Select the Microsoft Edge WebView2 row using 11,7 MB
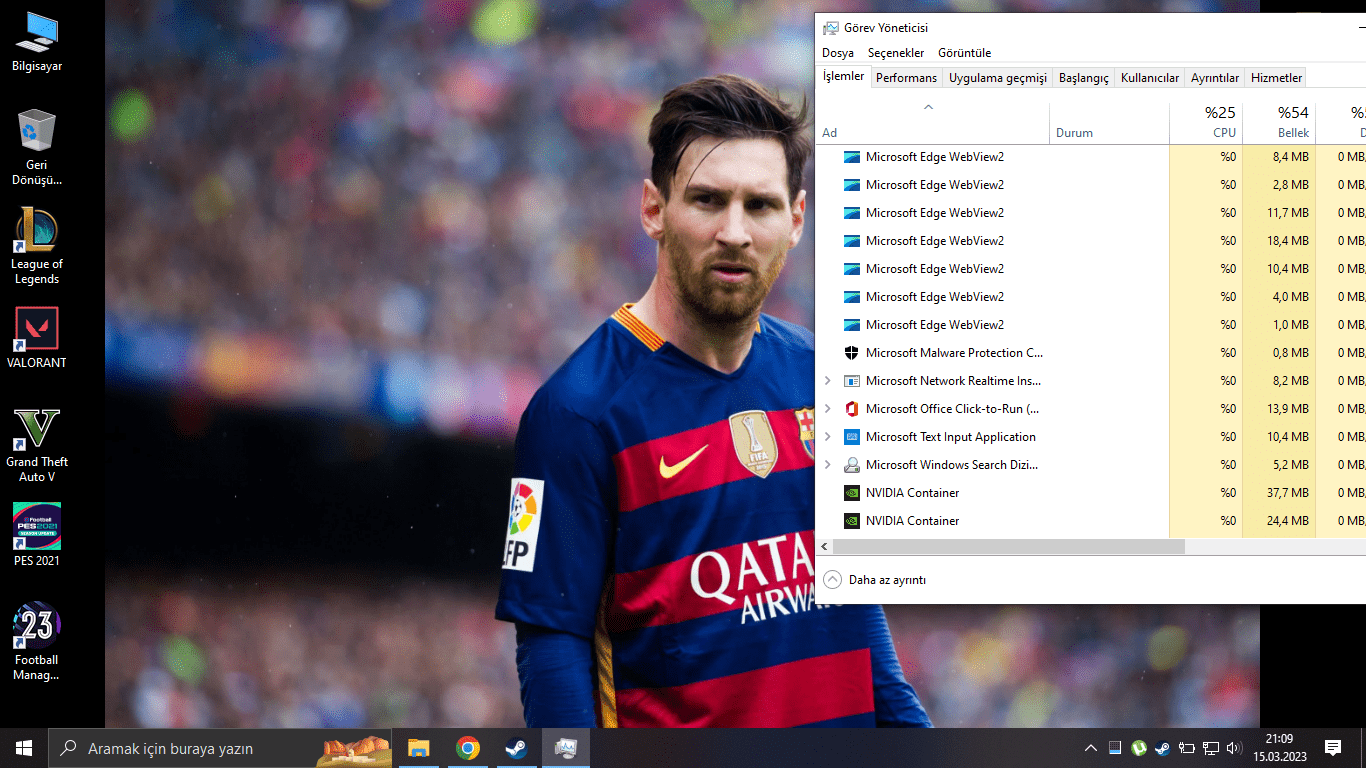This screenshot has width=1366, height=768. tap(1091, 213)
